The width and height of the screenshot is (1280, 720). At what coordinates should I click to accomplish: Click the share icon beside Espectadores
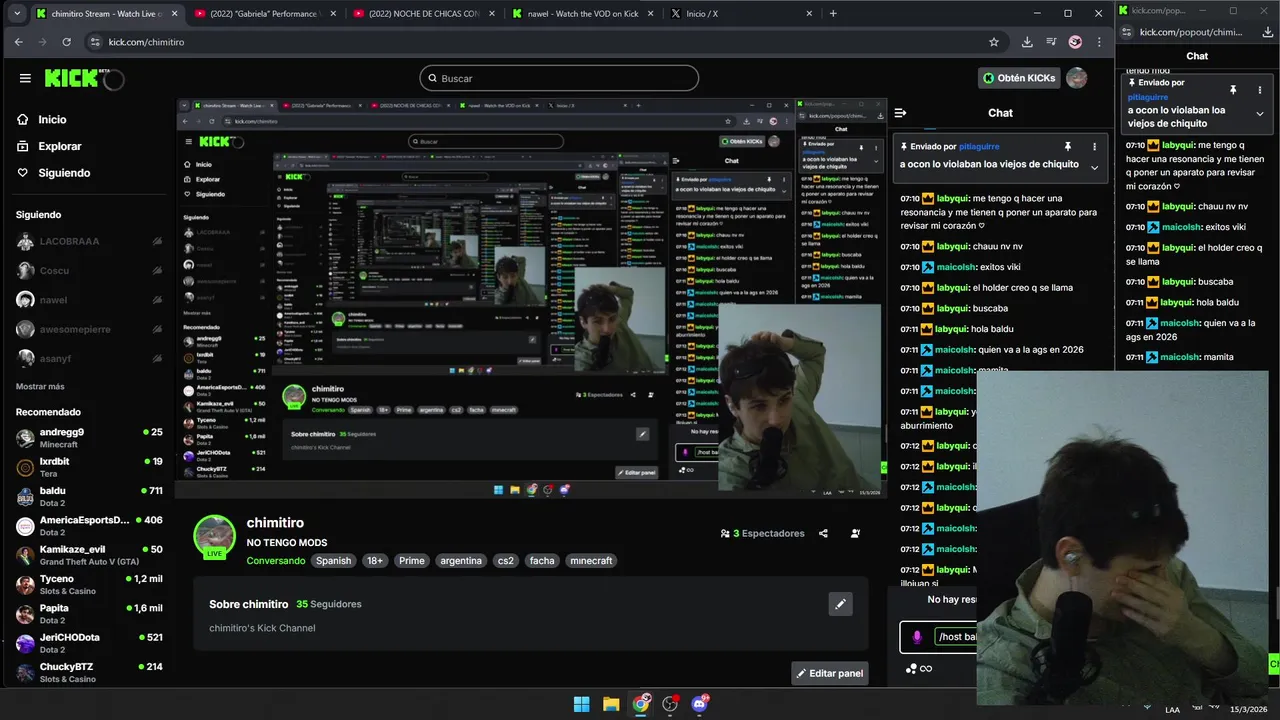pyautogui.click(x=823, y=534)
